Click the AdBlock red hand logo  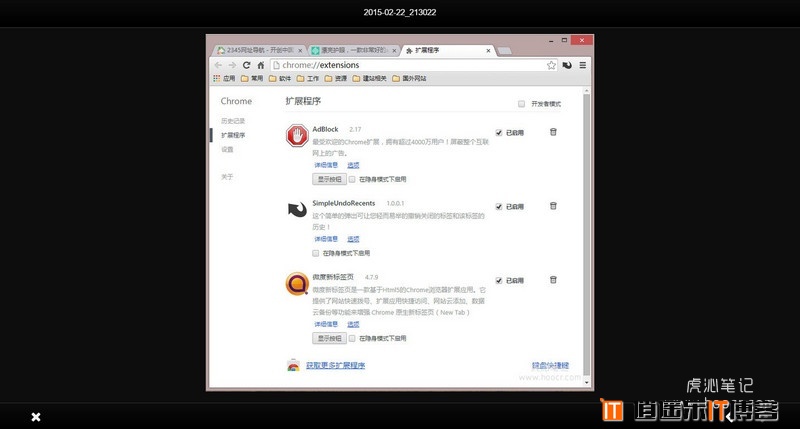(x=297, y=136)
